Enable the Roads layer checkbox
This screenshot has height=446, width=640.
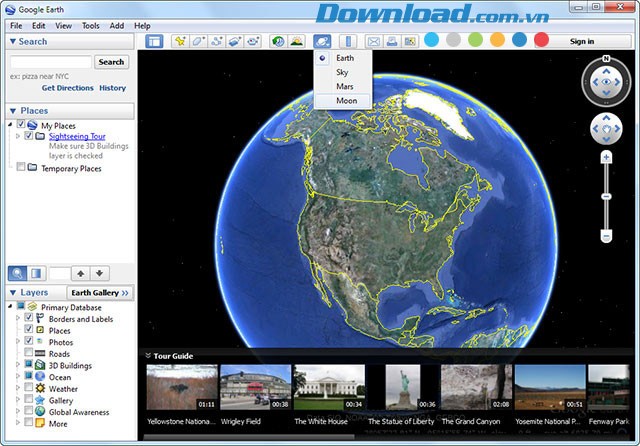(x=29, y=352)
